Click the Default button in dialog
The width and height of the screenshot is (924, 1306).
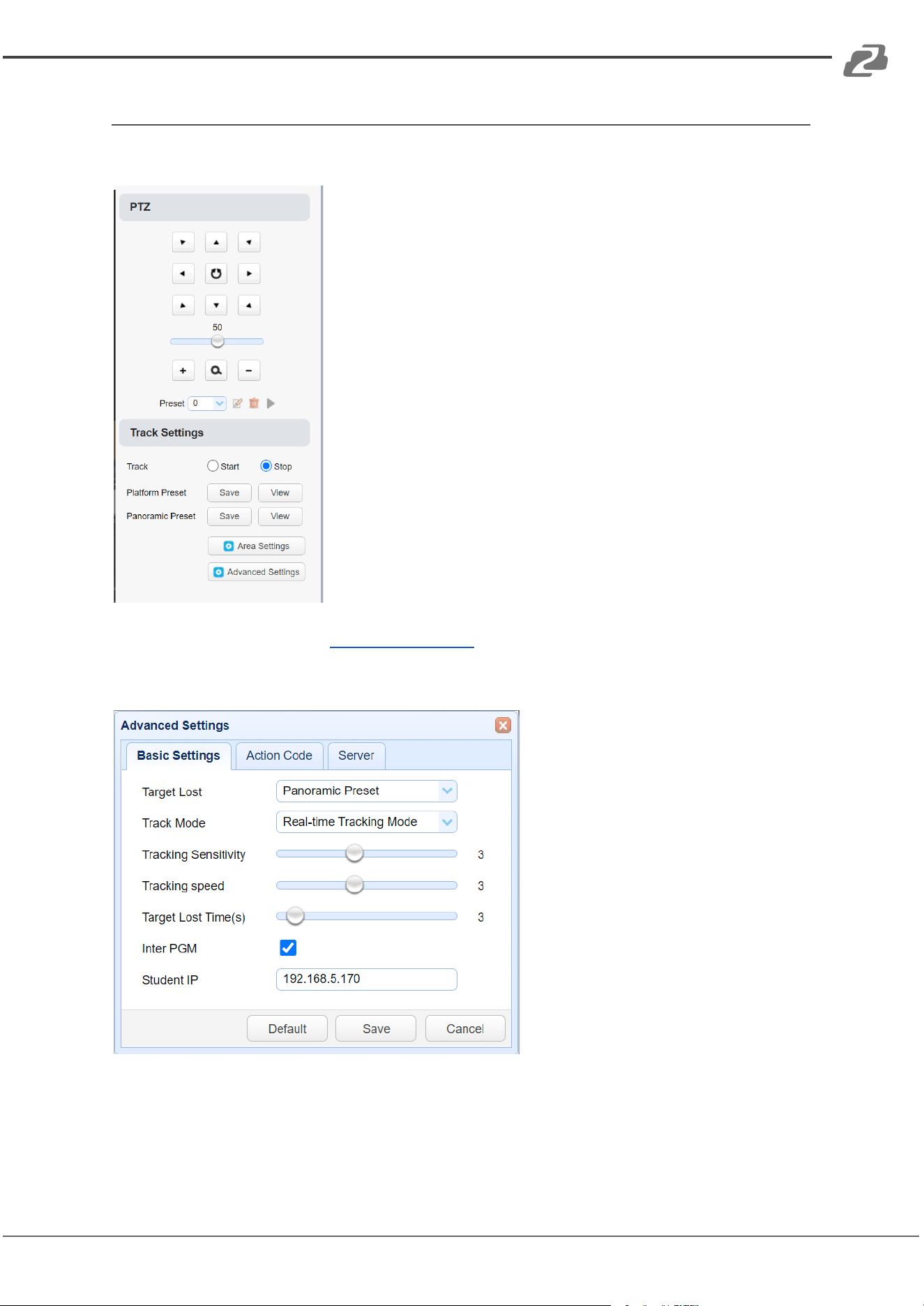[x=287, y=1029]
